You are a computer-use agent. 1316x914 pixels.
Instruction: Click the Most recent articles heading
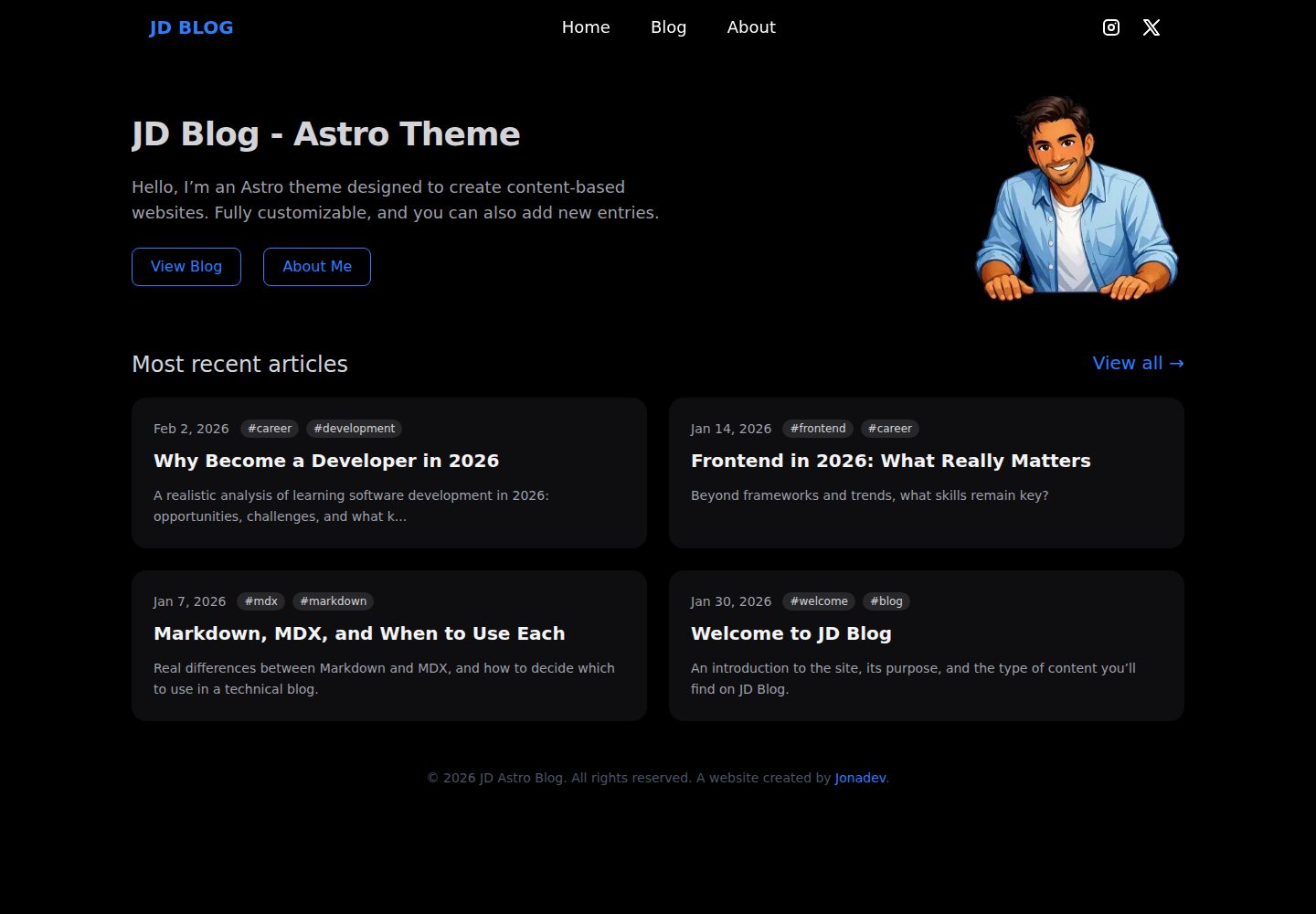click(x=239, y=364)
